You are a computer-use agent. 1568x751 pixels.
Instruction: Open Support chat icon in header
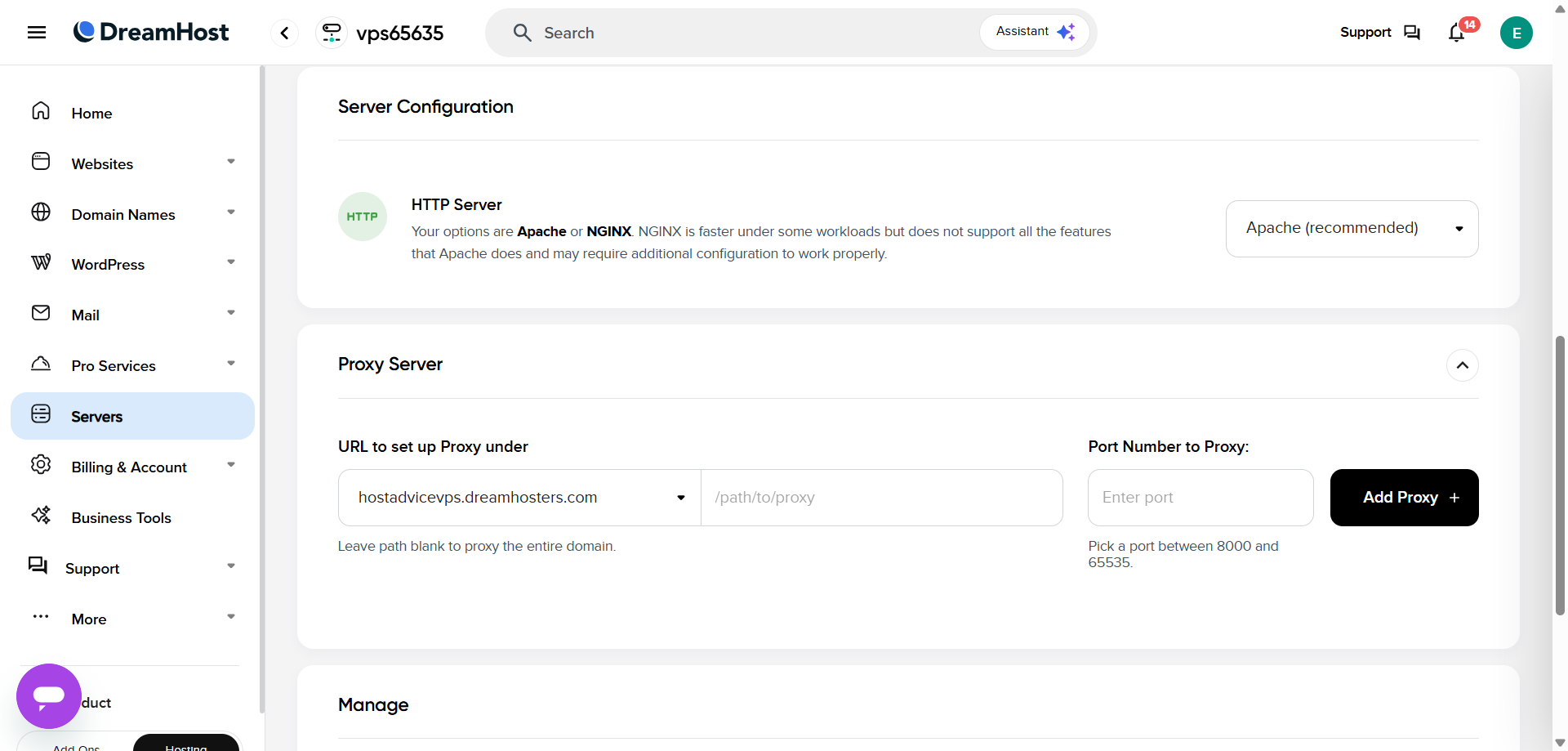[1412, 33]
